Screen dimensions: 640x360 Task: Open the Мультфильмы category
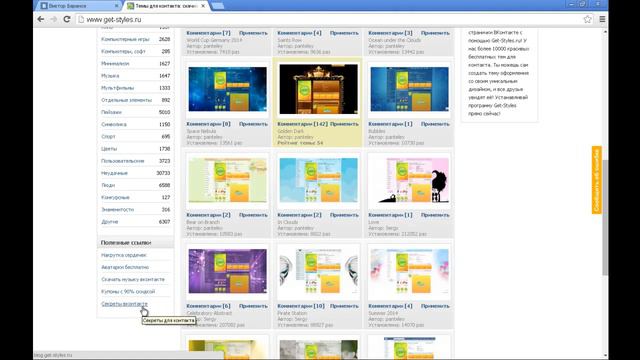coord(118,88)
